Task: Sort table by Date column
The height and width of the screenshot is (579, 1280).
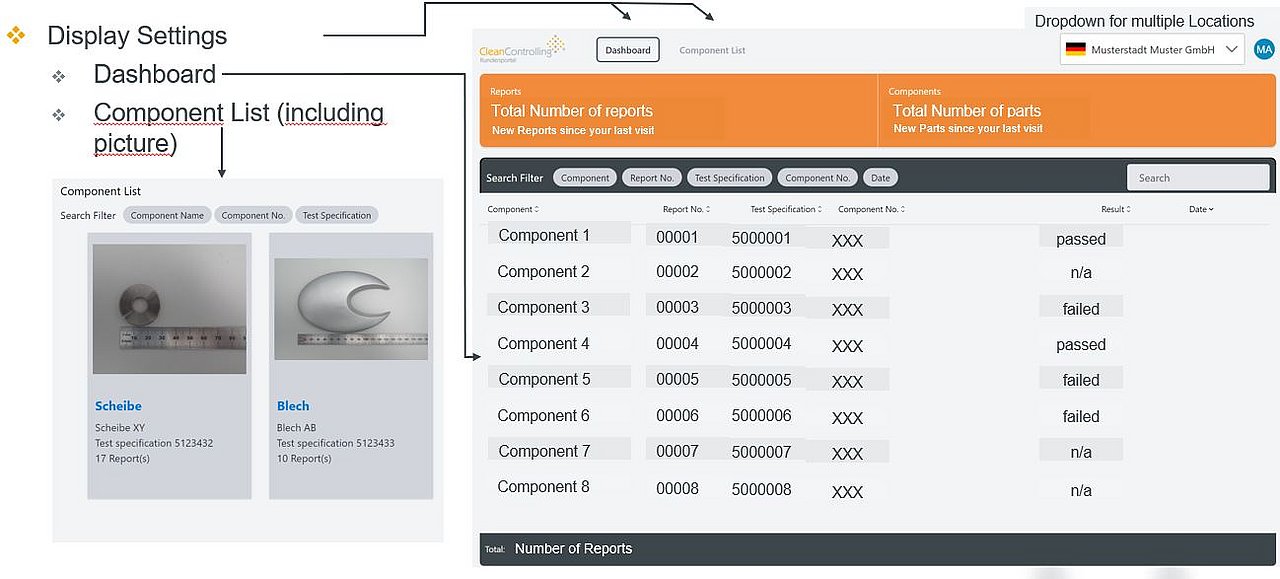Action: coord(1201,209)
